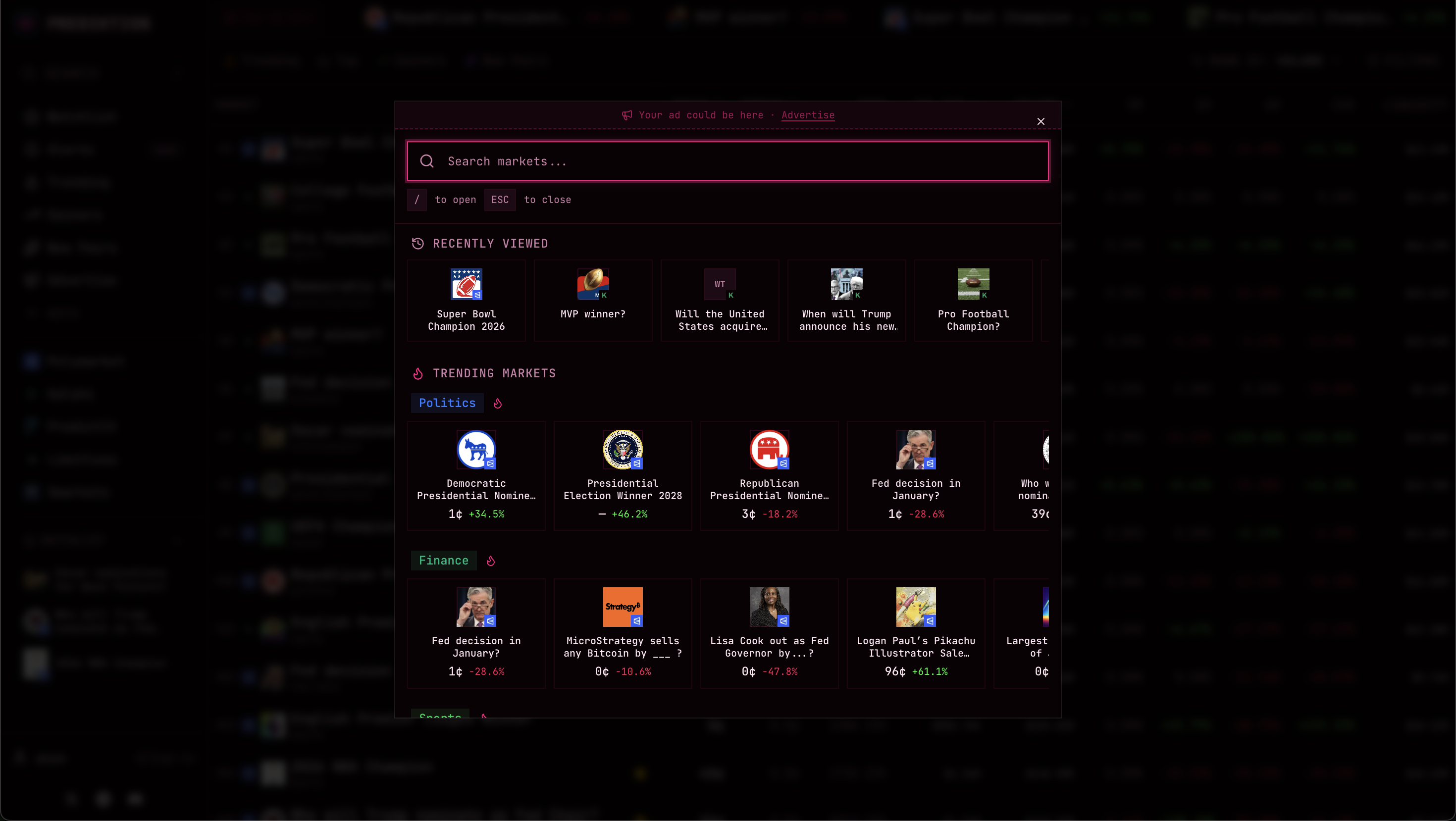Click the flame icon beside the Sports tag
Image resolution: width=1456 pixels, height=821 pixels.
(x=484, y=717)
